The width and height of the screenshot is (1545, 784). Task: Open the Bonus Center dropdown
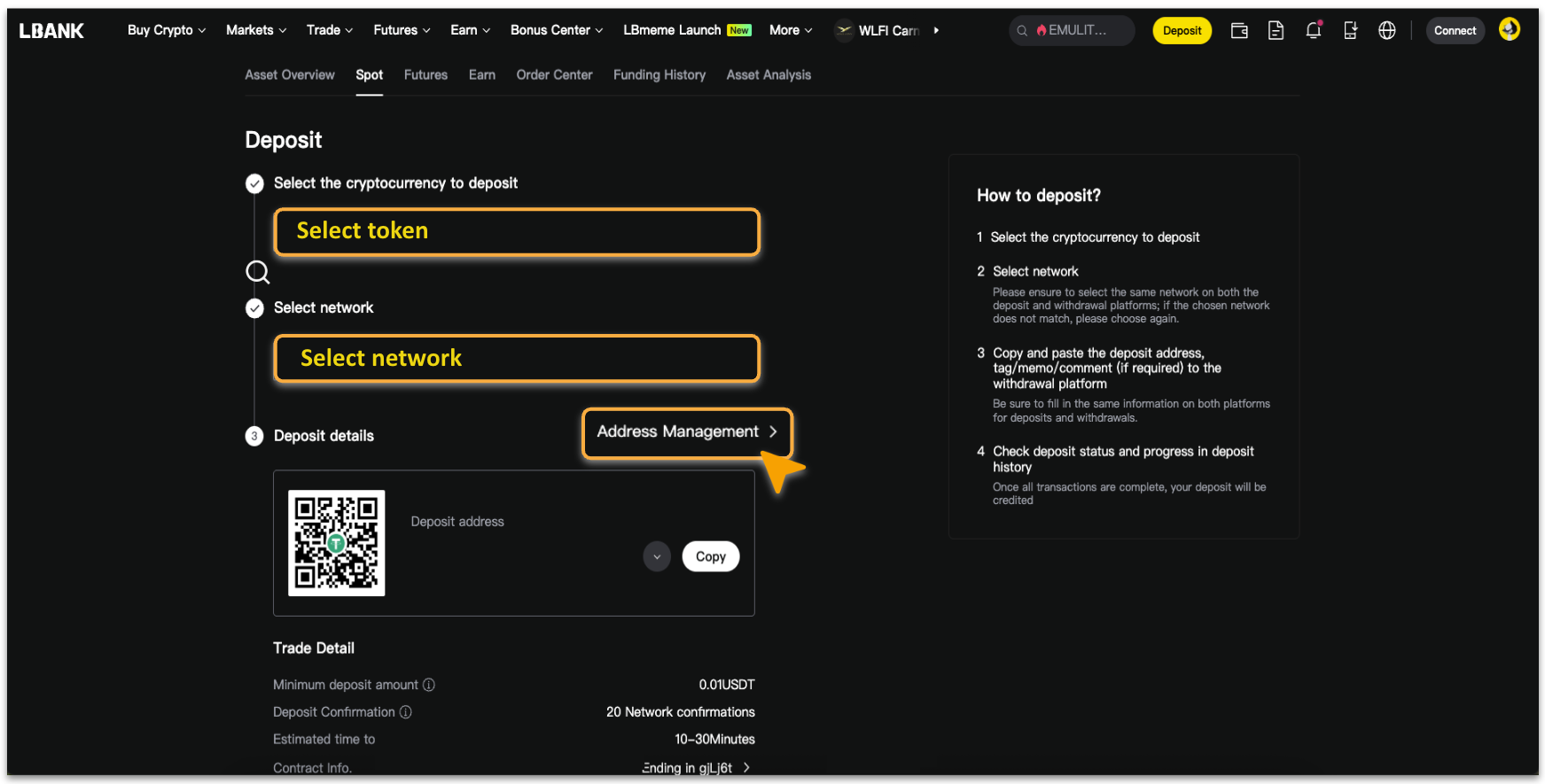click(557, 30)
